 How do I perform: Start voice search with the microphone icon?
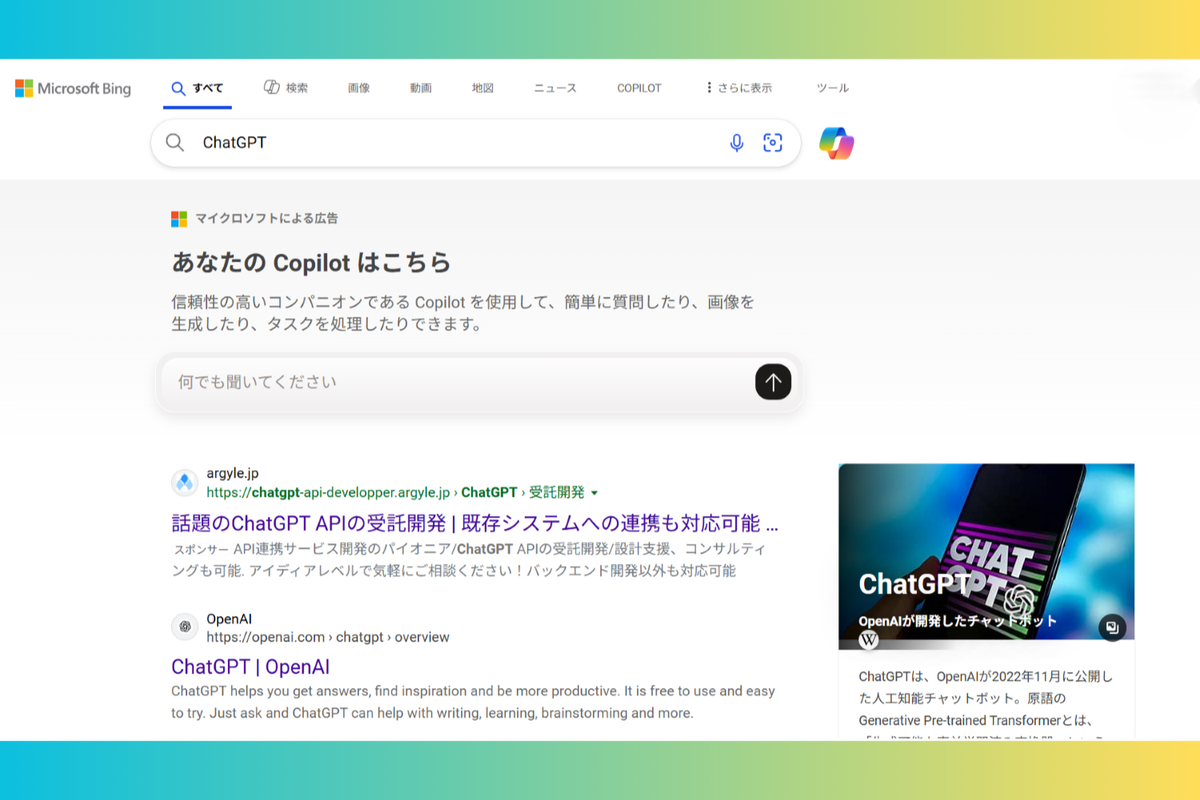pos(737,143)
